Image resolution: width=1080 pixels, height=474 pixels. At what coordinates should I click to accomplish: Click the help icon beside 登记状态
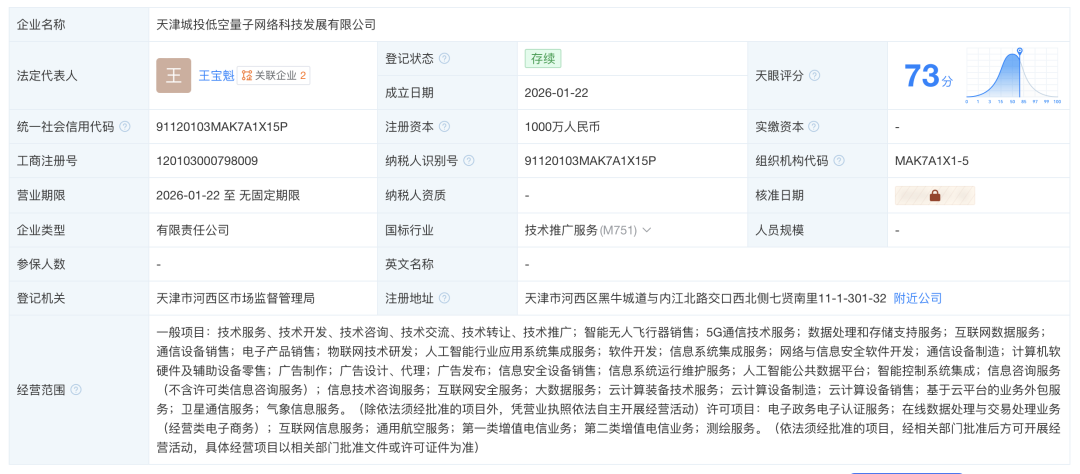(444, 59)
